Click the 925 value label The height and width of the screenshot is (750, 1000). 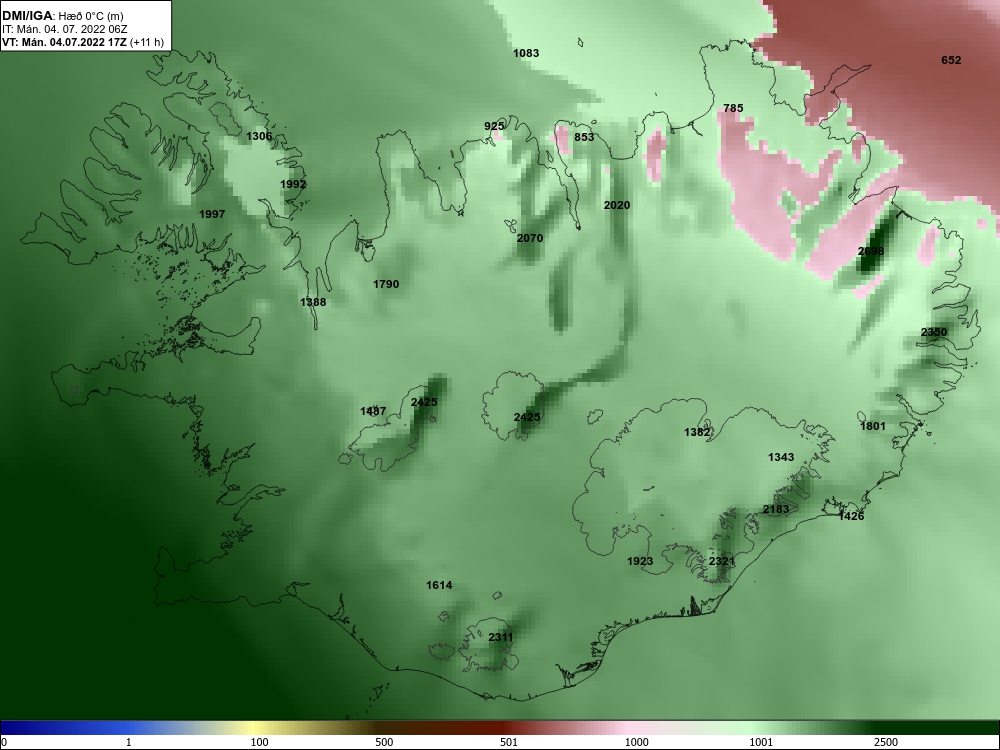(x=494, y=126)
